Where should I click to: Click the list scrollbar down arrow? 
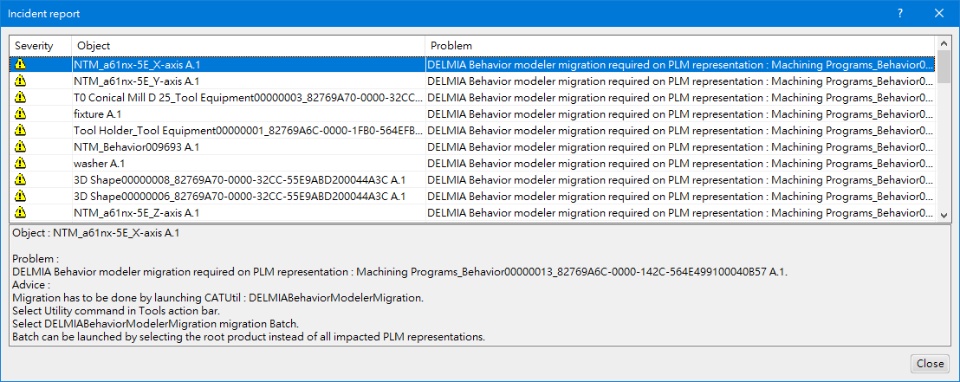943,215
